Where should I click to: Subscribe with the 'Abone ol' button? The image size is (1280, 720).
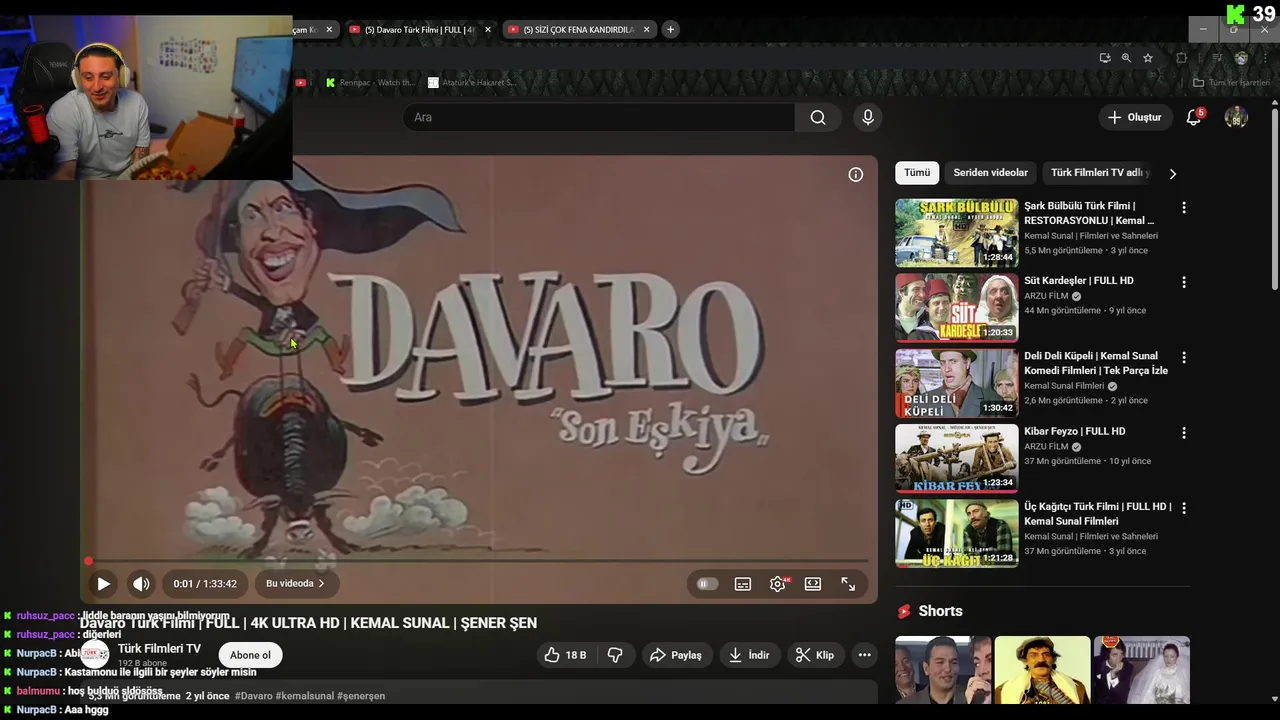tap(250, 655)
